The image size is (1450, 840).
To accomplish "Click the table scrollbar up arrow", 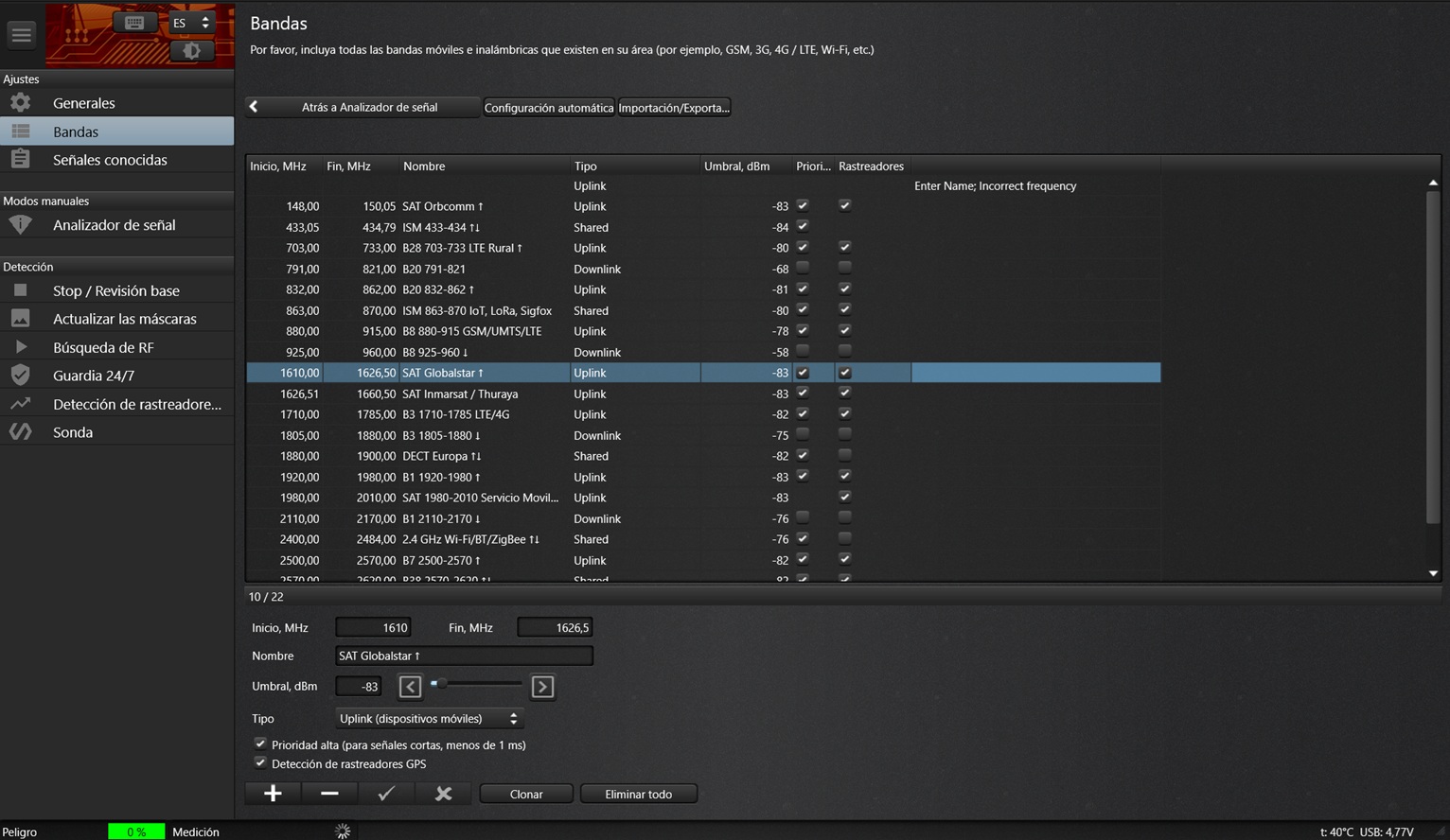I will 1433,183.
